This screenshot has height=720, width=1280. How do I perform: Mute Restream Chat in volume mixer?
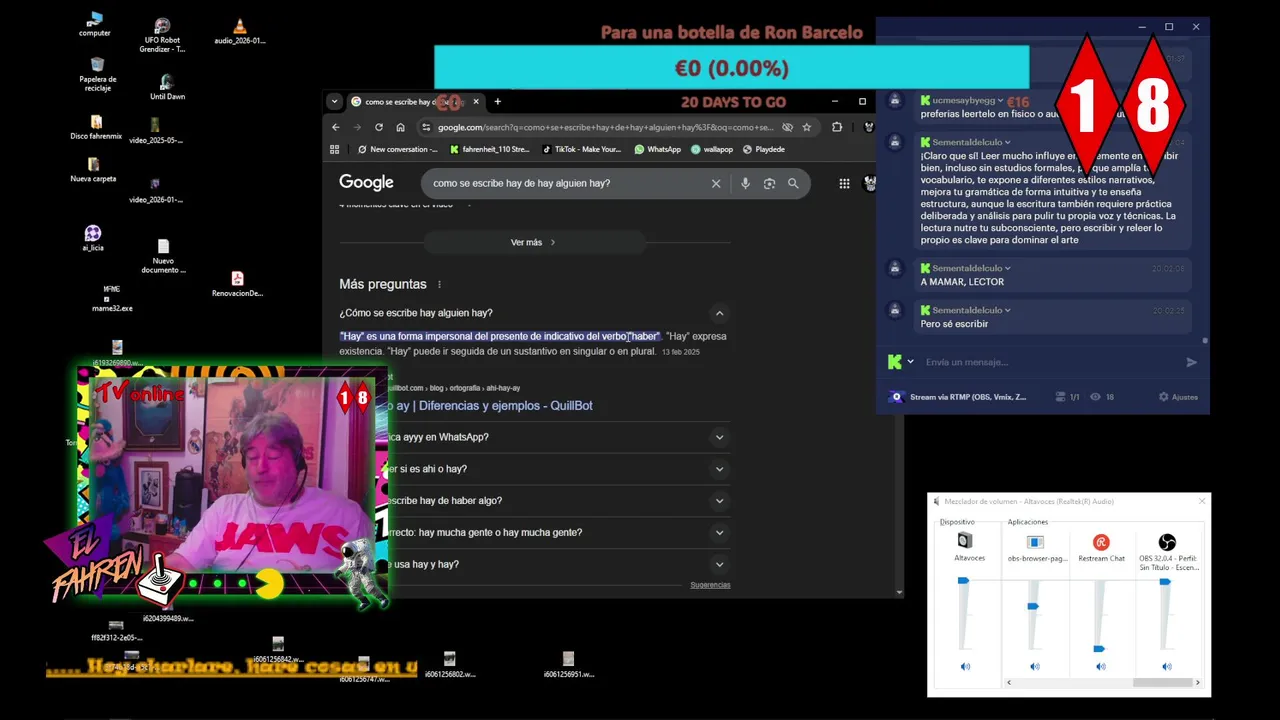(1101, 666)
